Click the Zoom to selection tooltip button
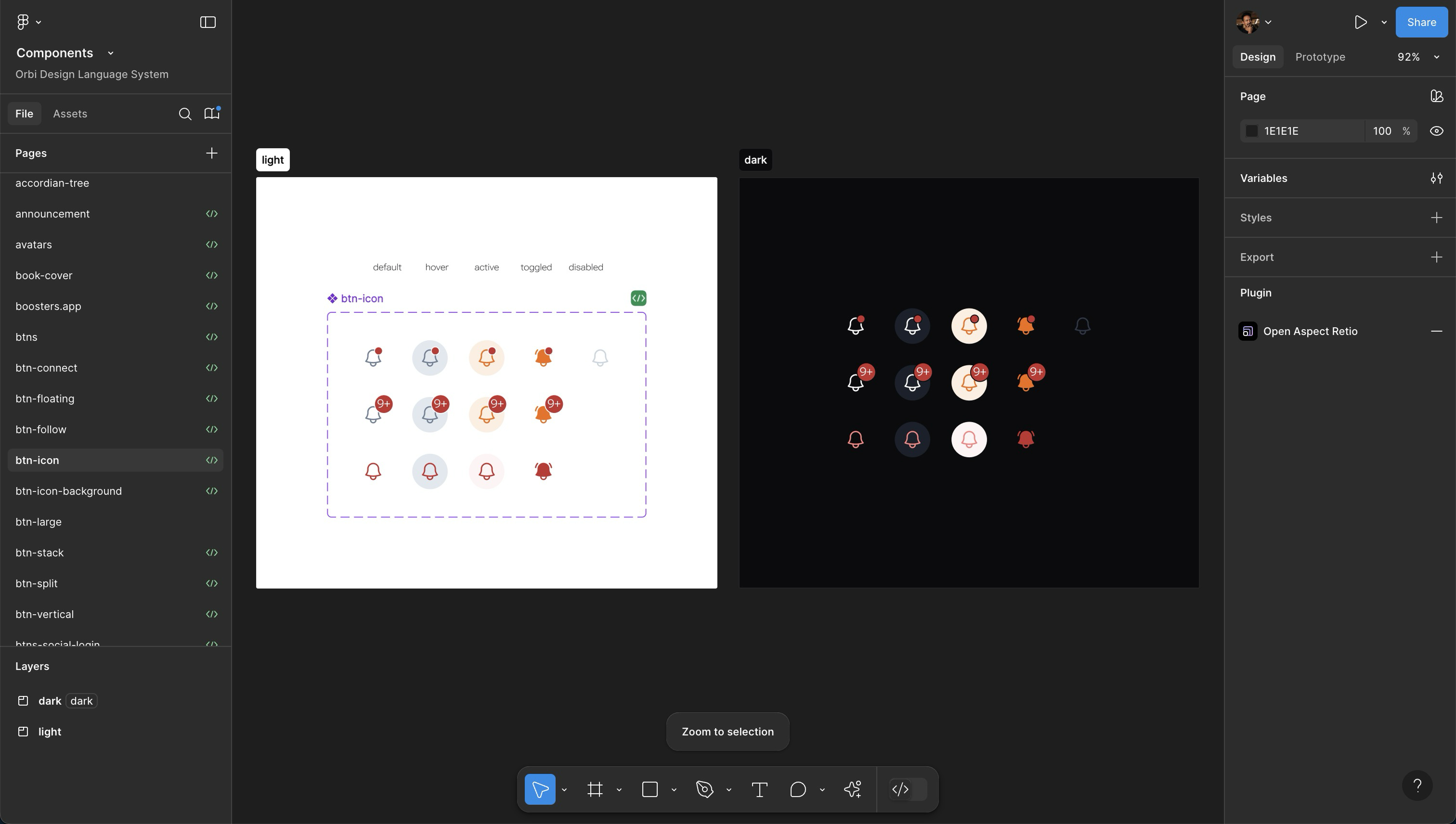 (x=728, y=732)
